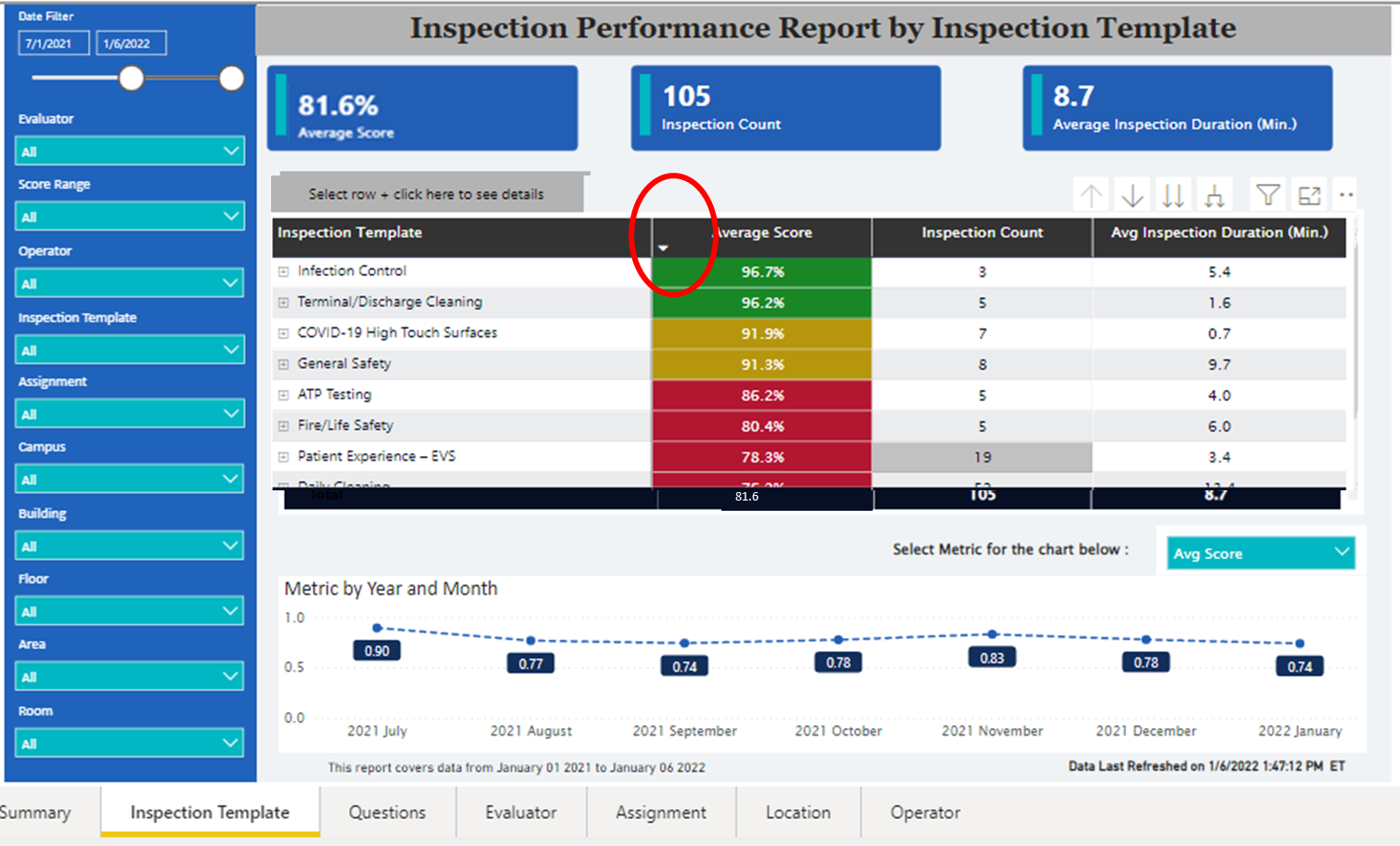The image size is (1400, 846).
Task: Open the Avg Score metric dropdown
Action: (x=1260, y=553)
